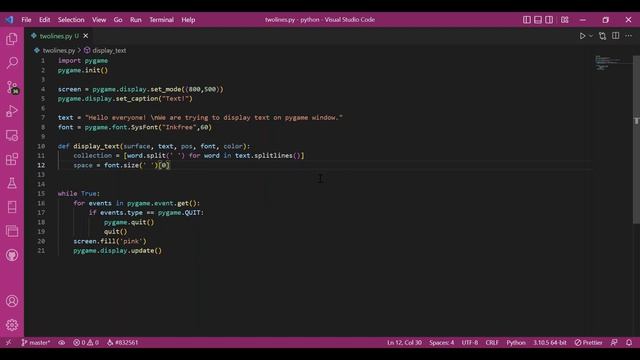
Task: Open the Go menu
Action: coord(118,20)
